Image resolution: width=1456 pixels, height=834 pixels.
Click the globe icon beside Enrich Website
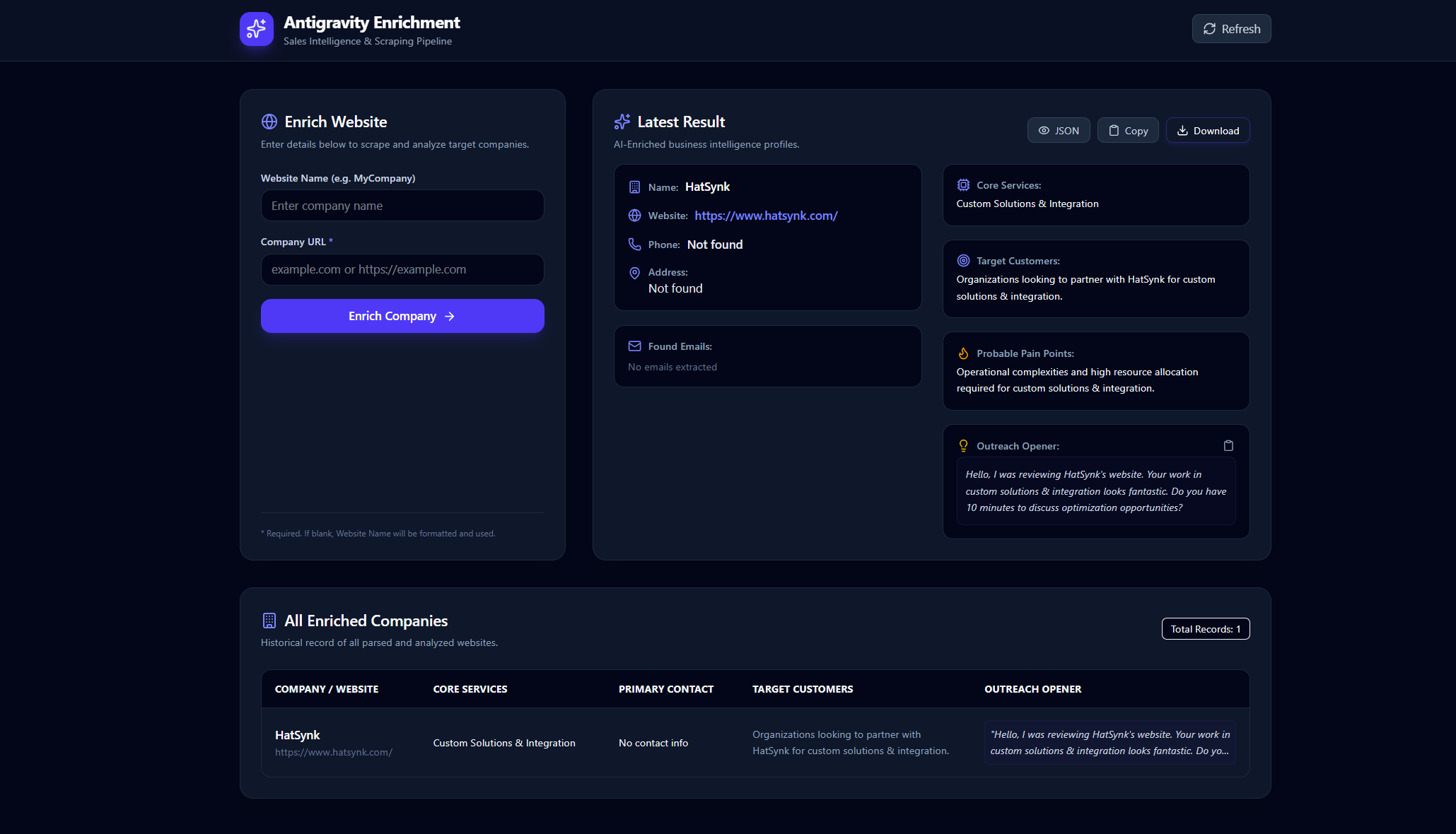(269, 122)
